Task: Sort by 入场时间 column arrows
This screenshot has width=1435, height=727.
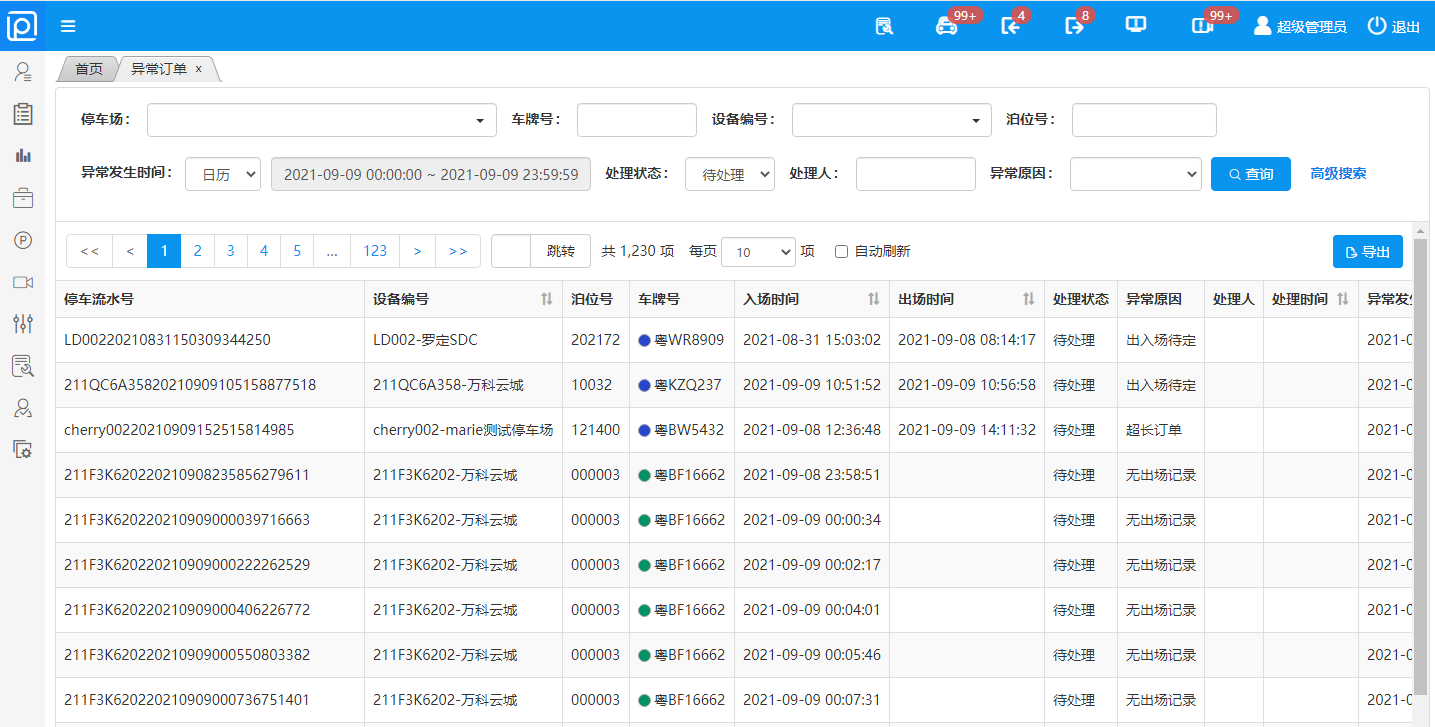Action: coord(873,299)
